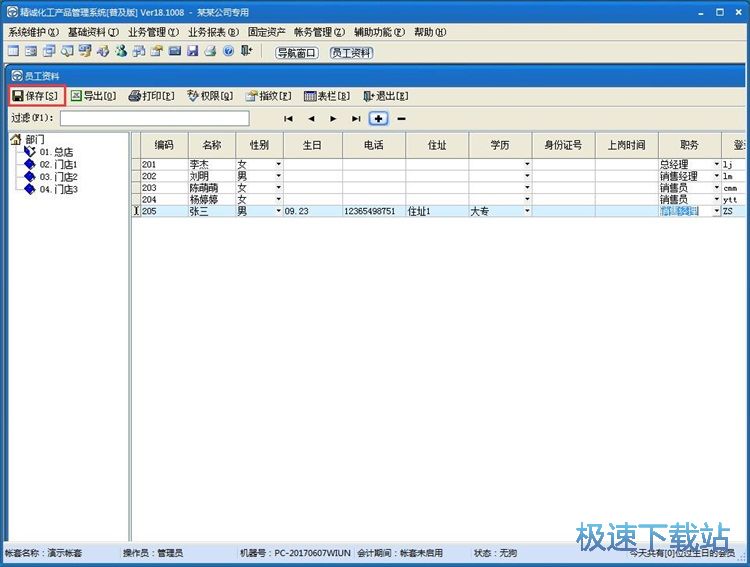Open the Permissions (权限) tool
Viewport: 750px width, 567px height.
coord(210,96)
